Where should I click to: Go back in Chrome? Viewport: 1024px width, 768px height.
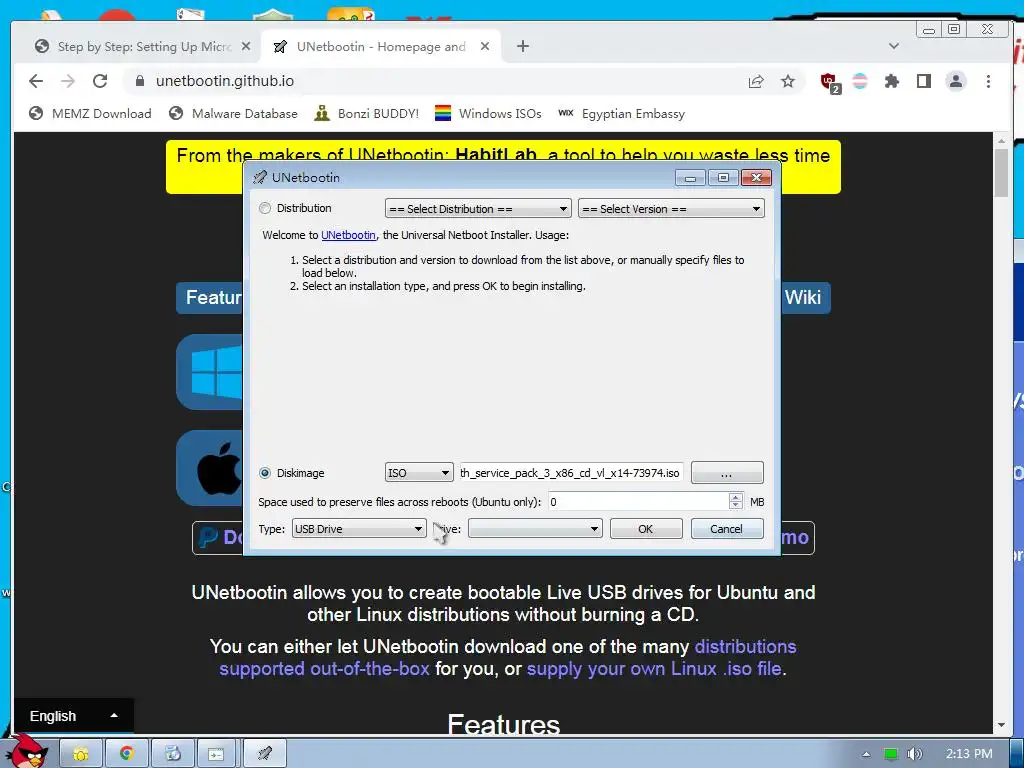(x=36, y=81)
